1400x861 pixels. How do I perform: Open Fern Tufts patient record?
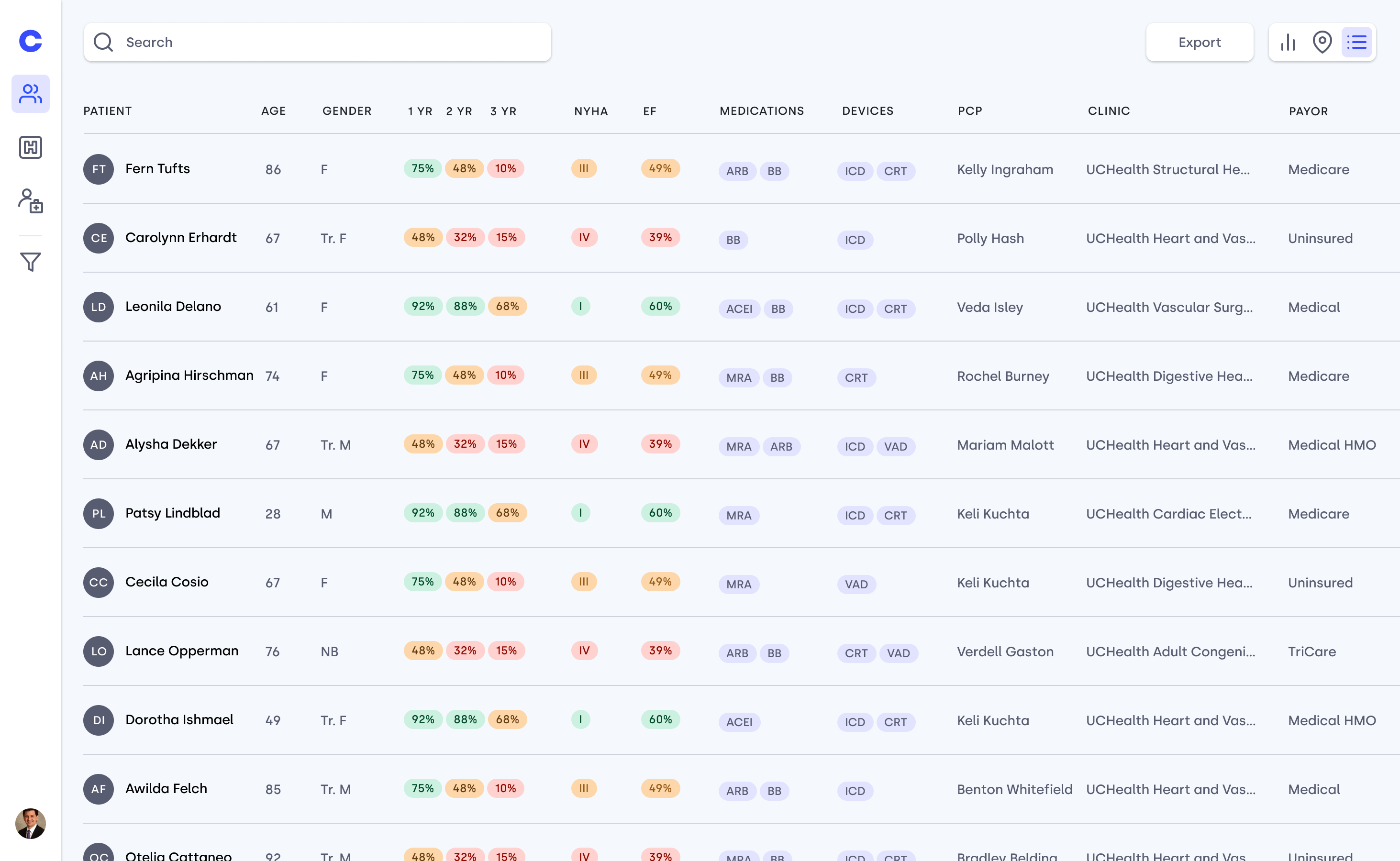tap(158, 168)
